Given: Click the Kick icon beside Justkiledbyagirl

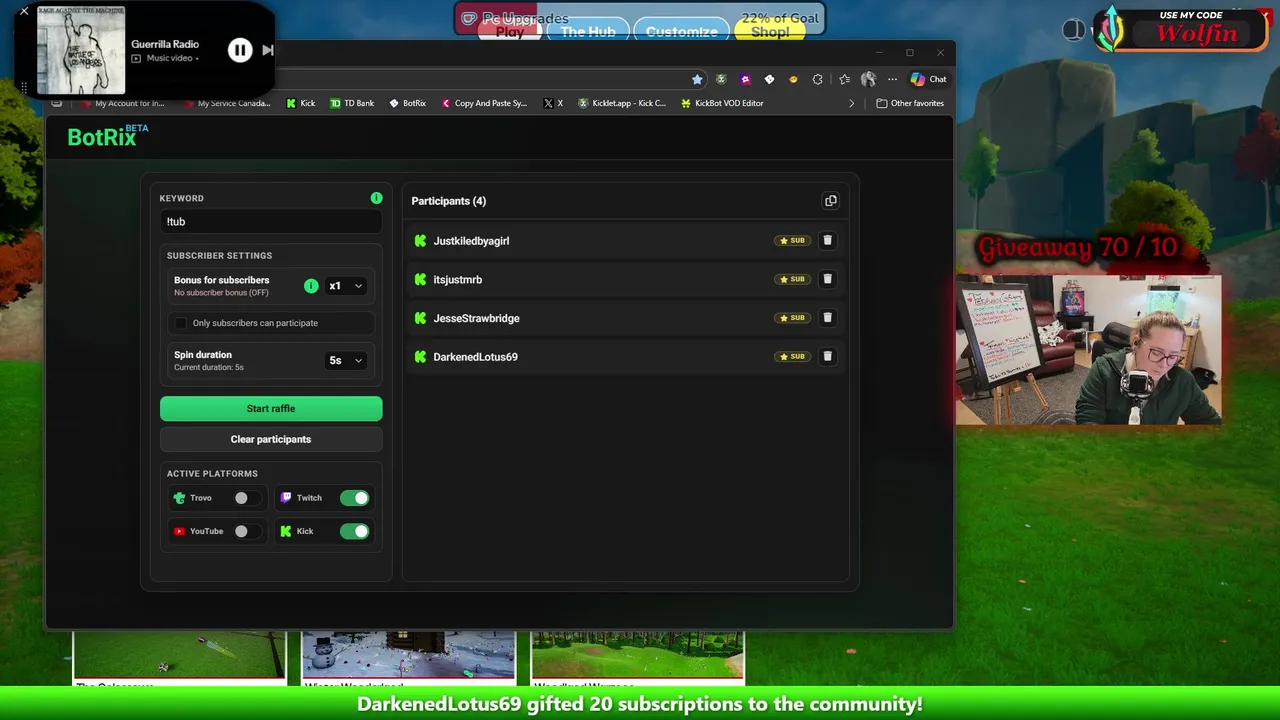Looking at the screenshot, I should 420,241.
